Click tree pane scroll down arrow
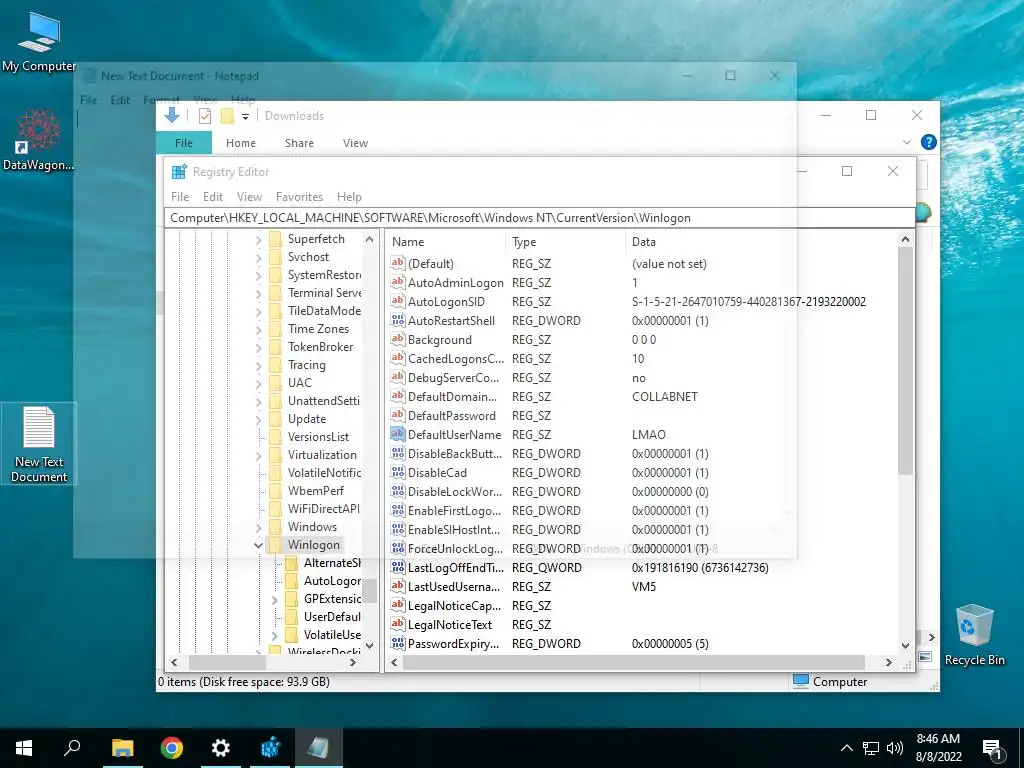 coord(370,645)
